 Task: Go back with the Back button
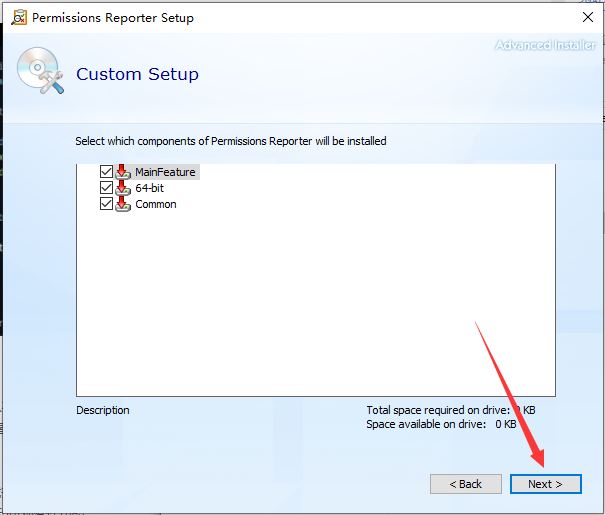coord(466,484)
